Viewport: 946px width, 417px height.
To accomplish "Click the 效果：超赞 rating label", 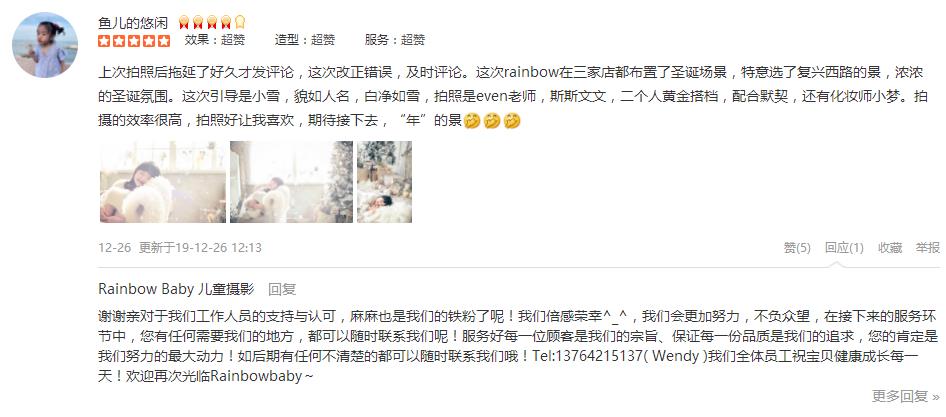I will point(215,40).
